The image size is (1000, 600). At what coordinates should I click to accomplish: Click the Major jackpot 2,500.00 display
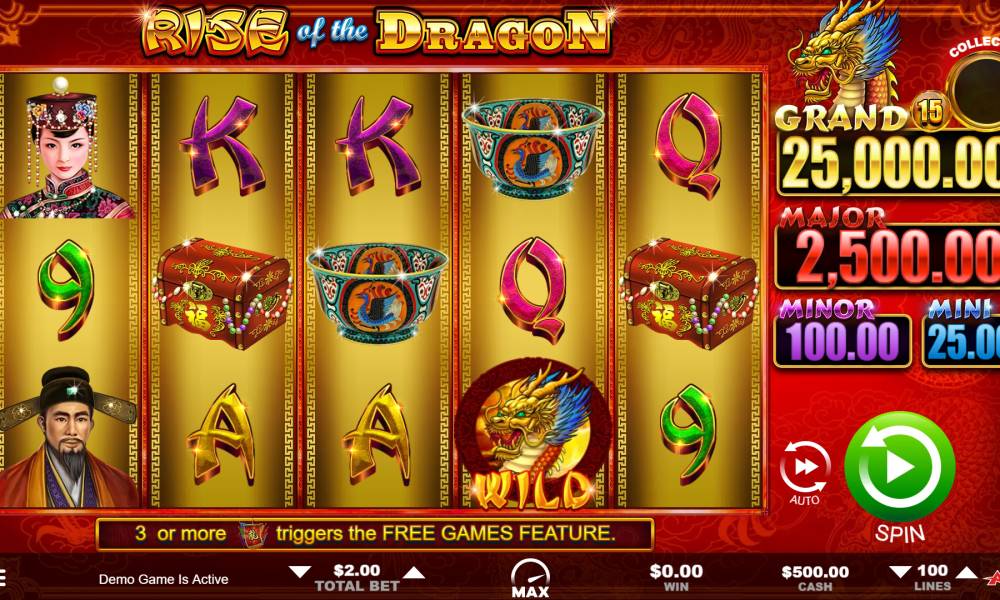tap(888, 255)
